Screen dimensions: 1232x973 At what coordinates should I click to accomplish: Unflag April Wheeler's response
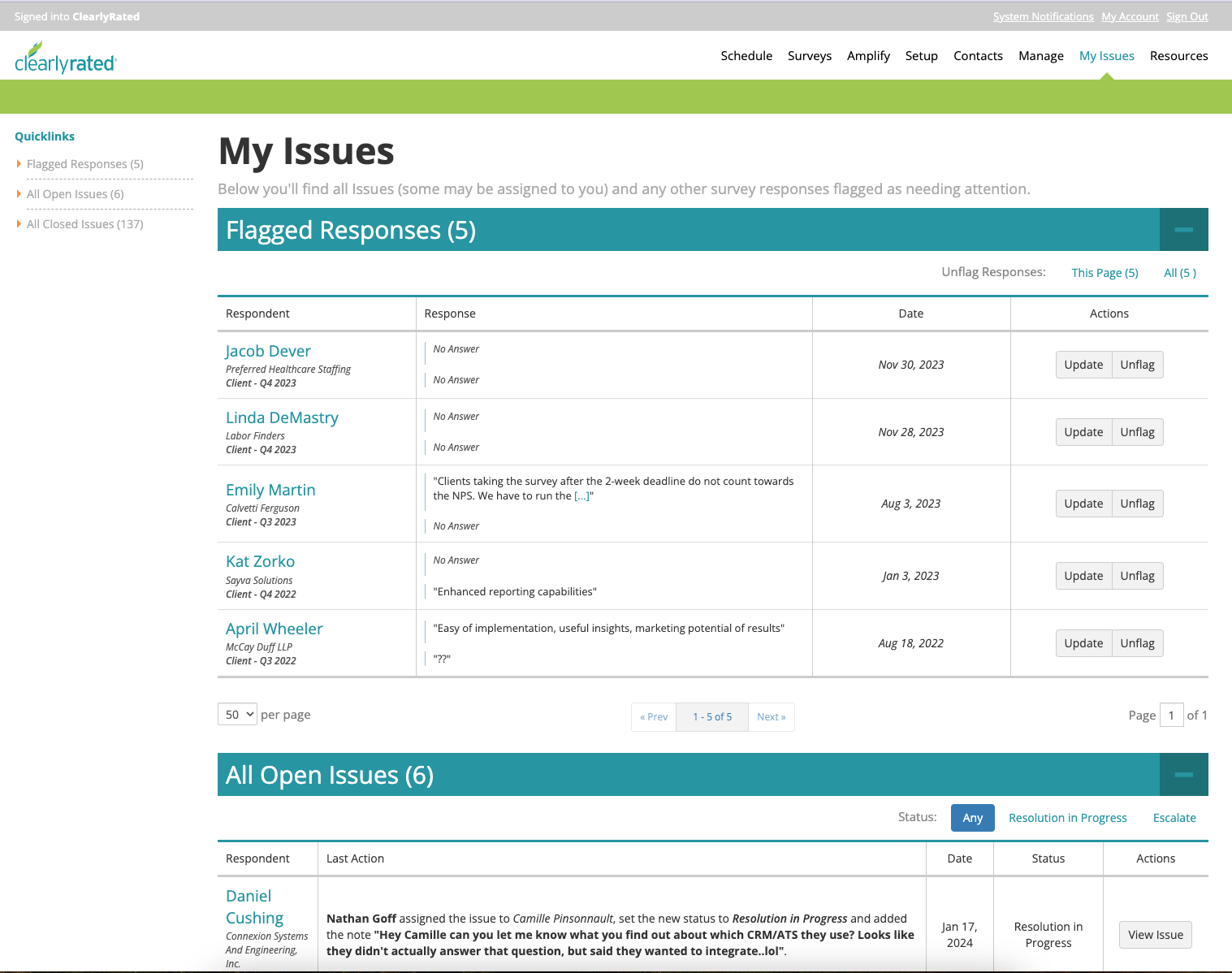click(x=1138, y=643)
